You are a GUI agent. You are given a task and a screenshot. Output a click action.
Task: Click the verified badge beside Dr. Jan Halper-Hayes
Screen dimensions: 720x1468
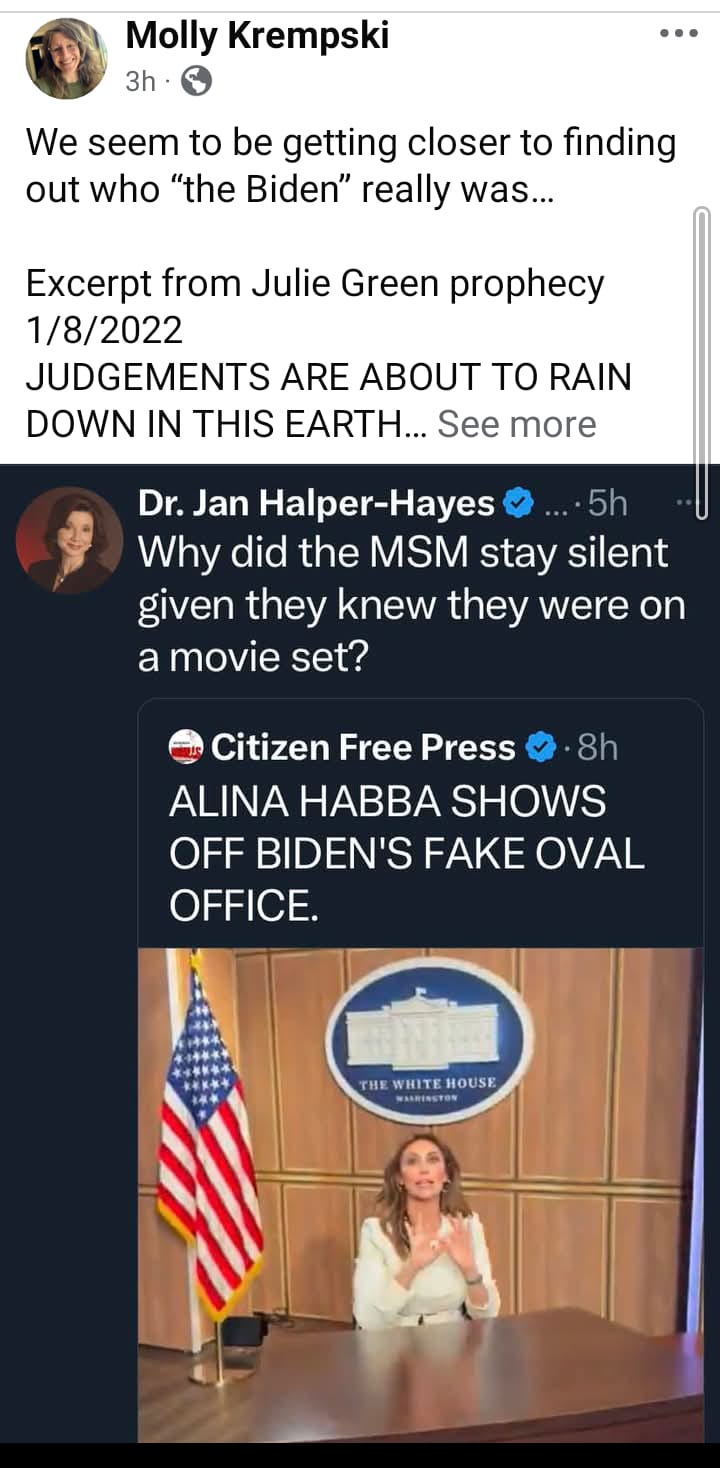point(518,505)
